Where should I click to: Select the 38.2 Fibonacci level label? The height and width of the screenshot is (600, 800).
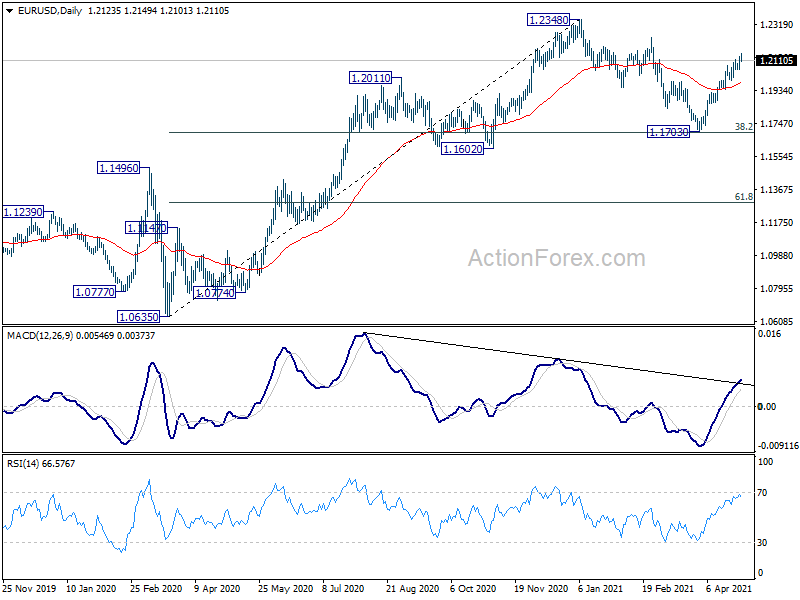click(743, 127)
